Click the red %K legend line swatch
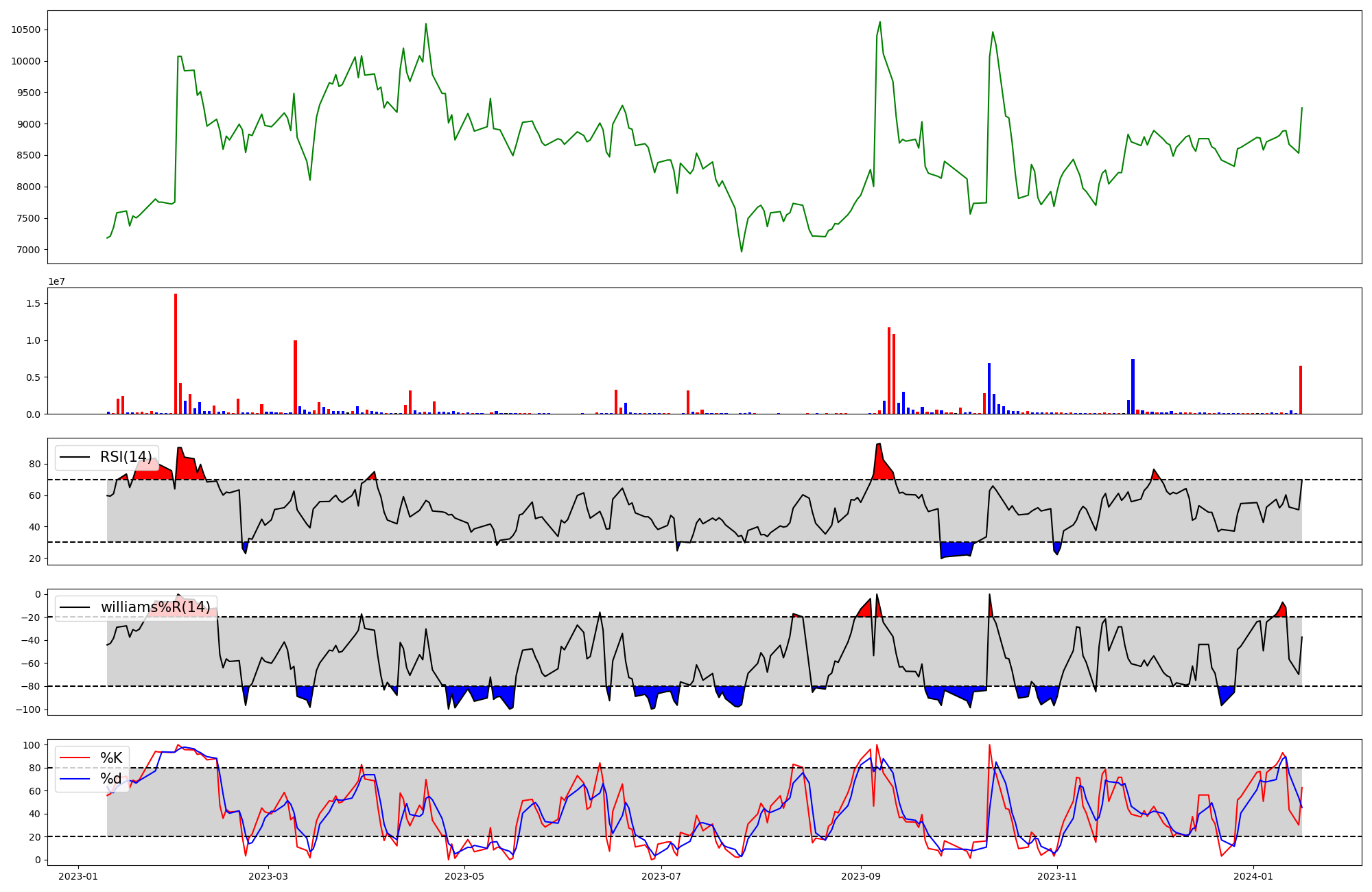This screenshot has height=892, width=1372. click(x=75, y=758)
